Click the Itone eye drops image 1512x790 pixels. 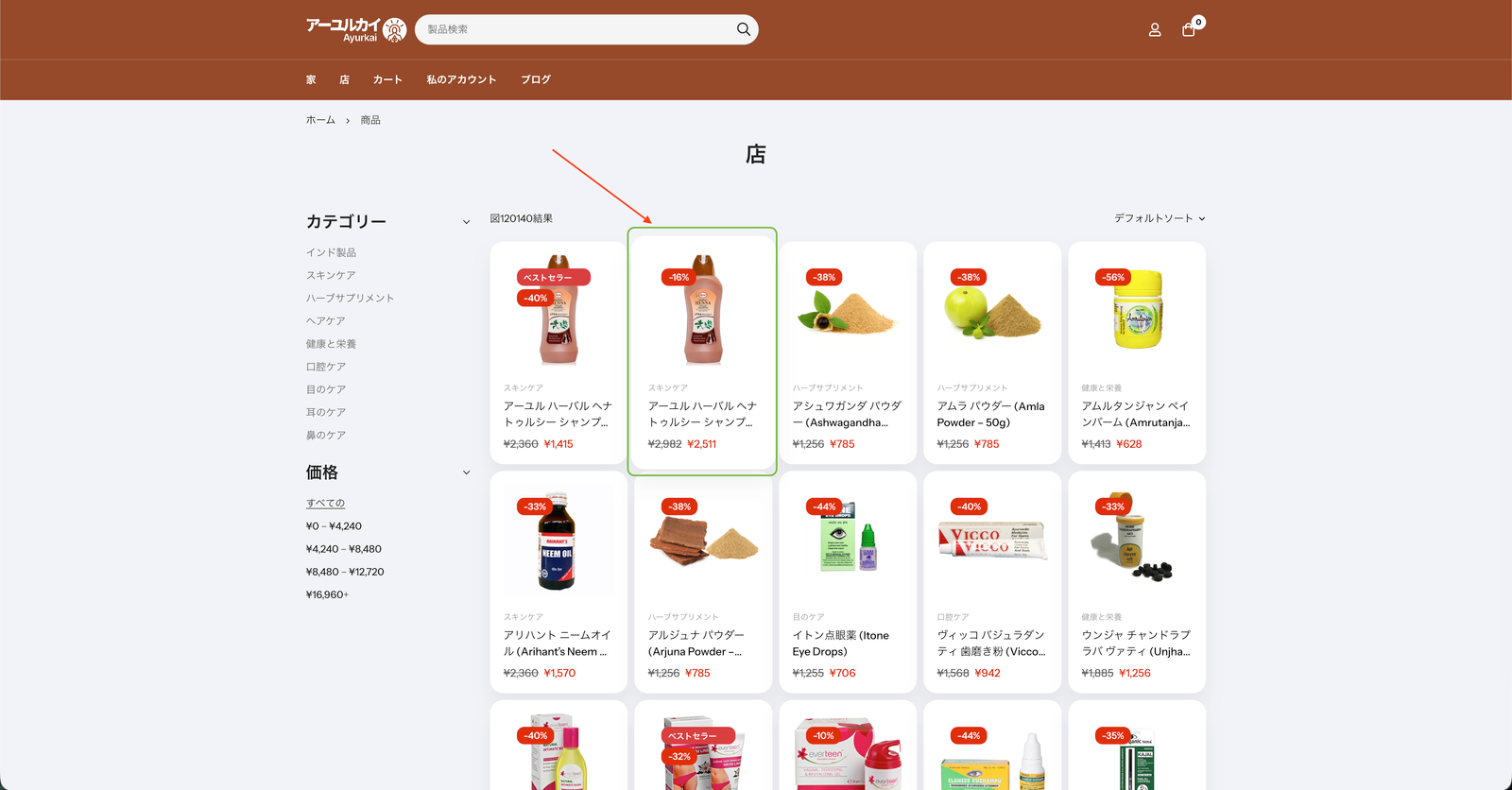(x=847, y=541)
